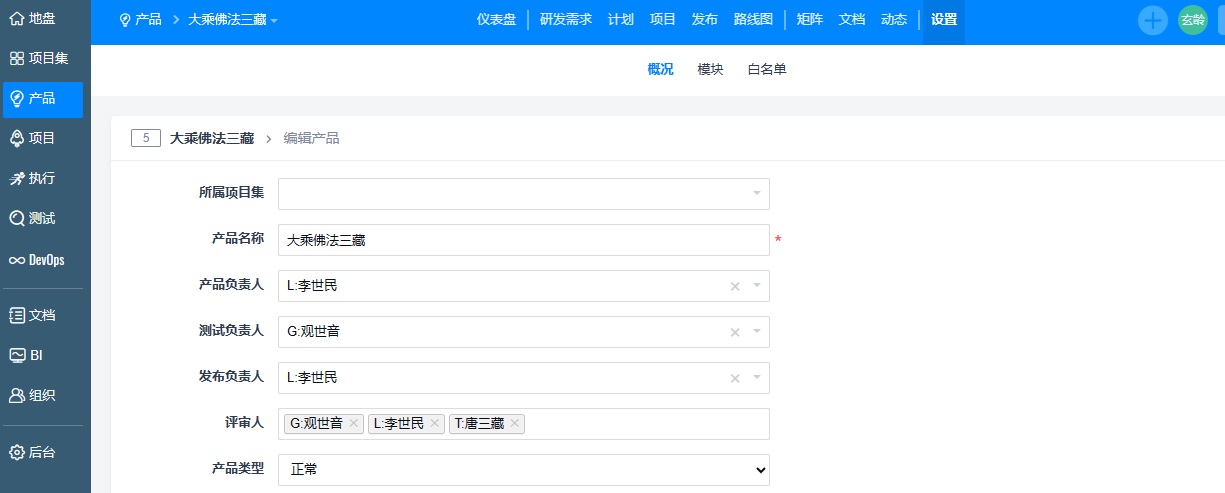
Task: Click the blue plus quick-create icon
Action: coord(1153,20)
